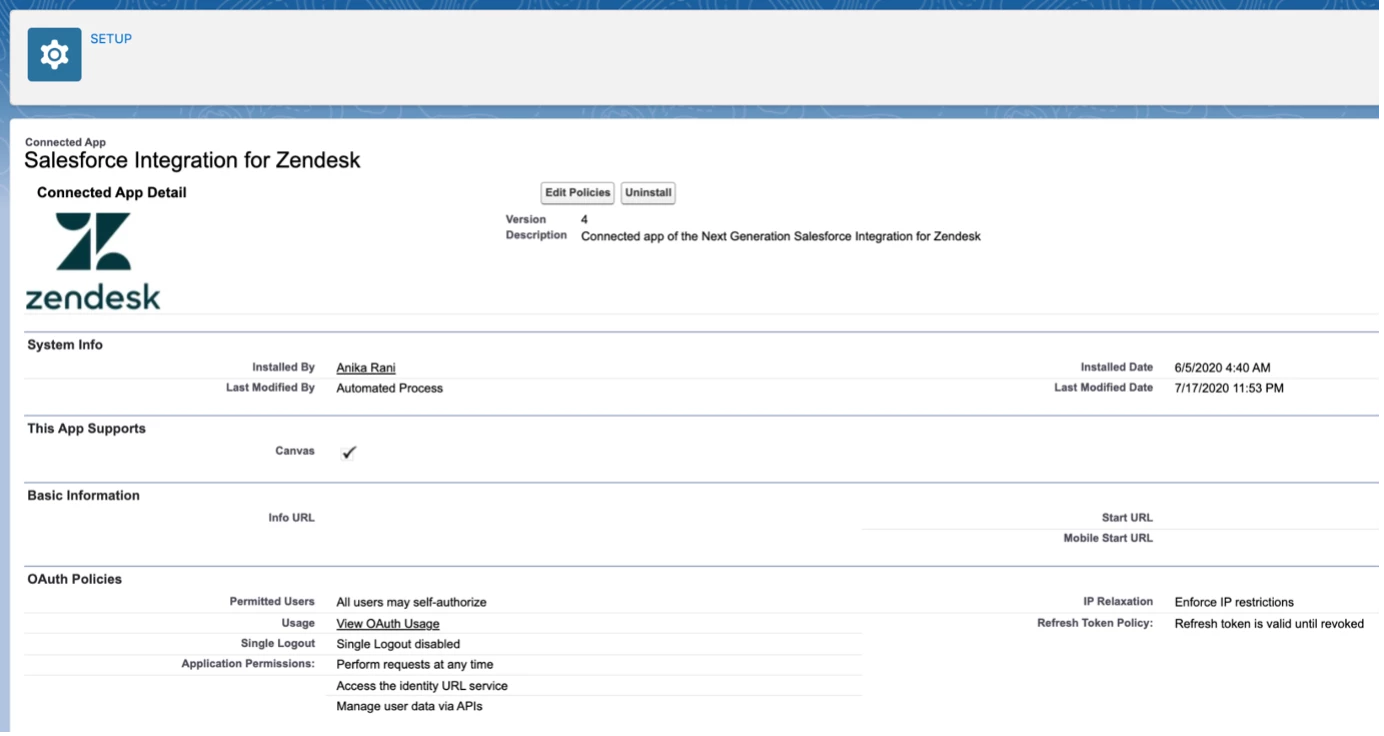Click the Permitted Users label
This screenshot has height=736, width=1384.
[x=272, y=602]
